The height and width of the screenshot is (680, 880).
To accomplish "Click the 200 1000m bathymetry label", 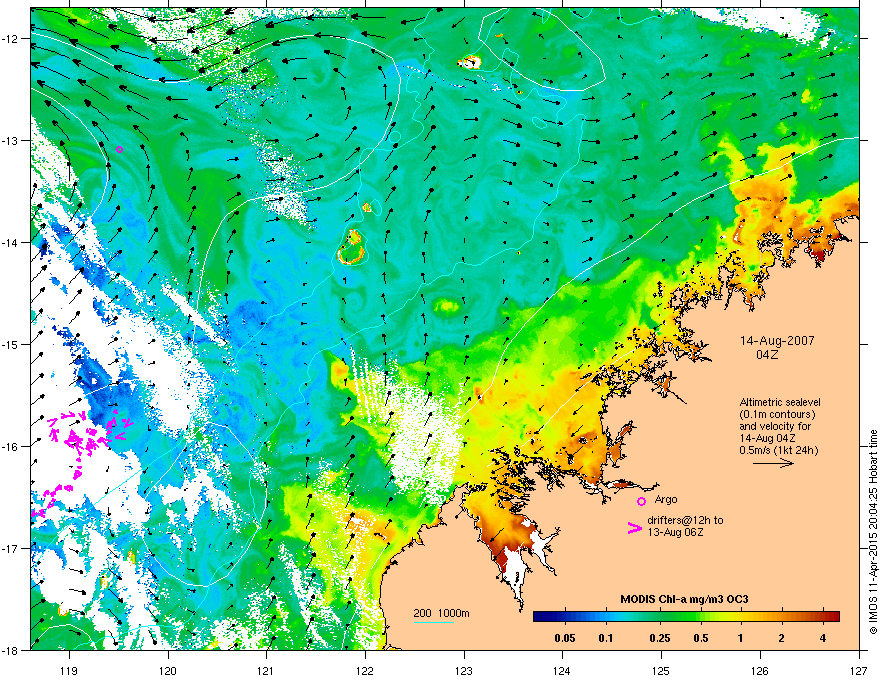I will click(441, 613).
